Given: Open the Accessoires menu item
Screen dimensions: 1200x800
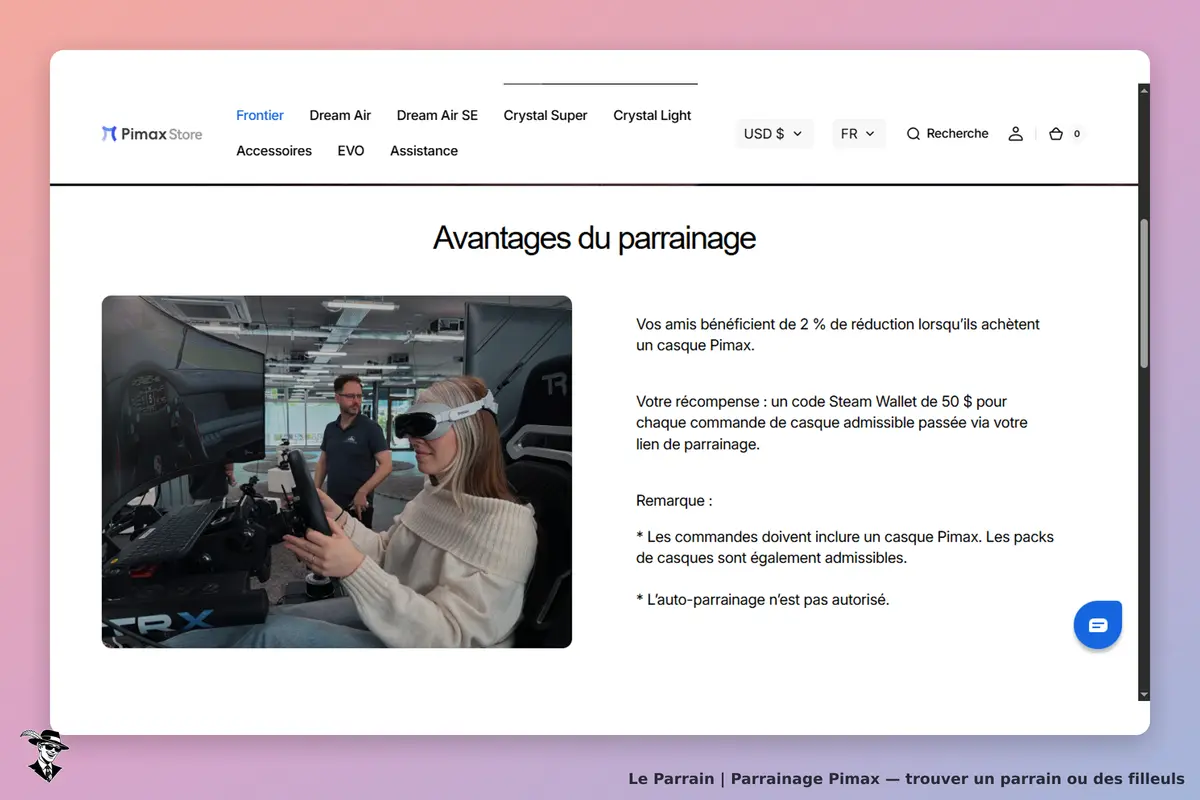Looking at the screenshot, I should point(274,151).
